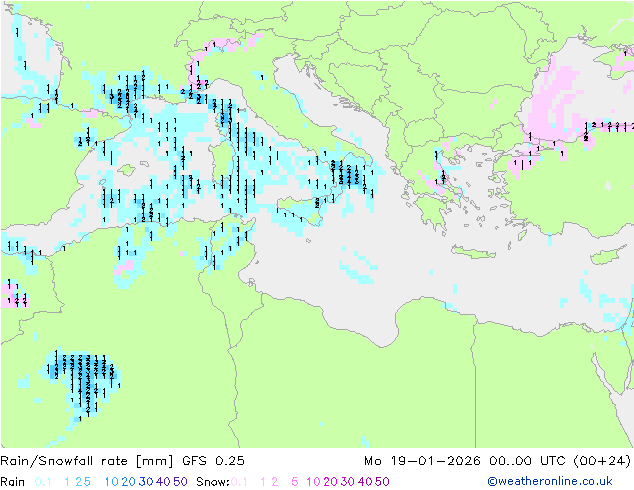
Task: Select the Snow legend value 30
Action: point(348,482)
